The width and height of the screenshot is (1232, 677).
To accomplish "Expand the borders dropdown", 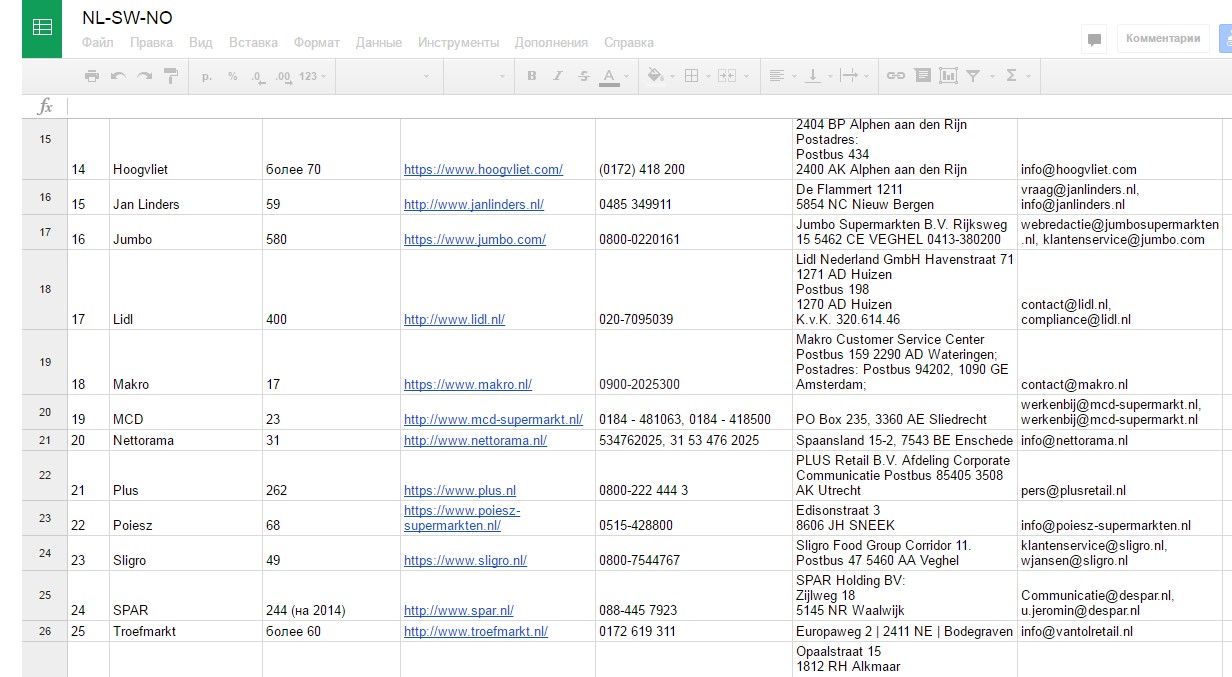I will click(696, 76).
